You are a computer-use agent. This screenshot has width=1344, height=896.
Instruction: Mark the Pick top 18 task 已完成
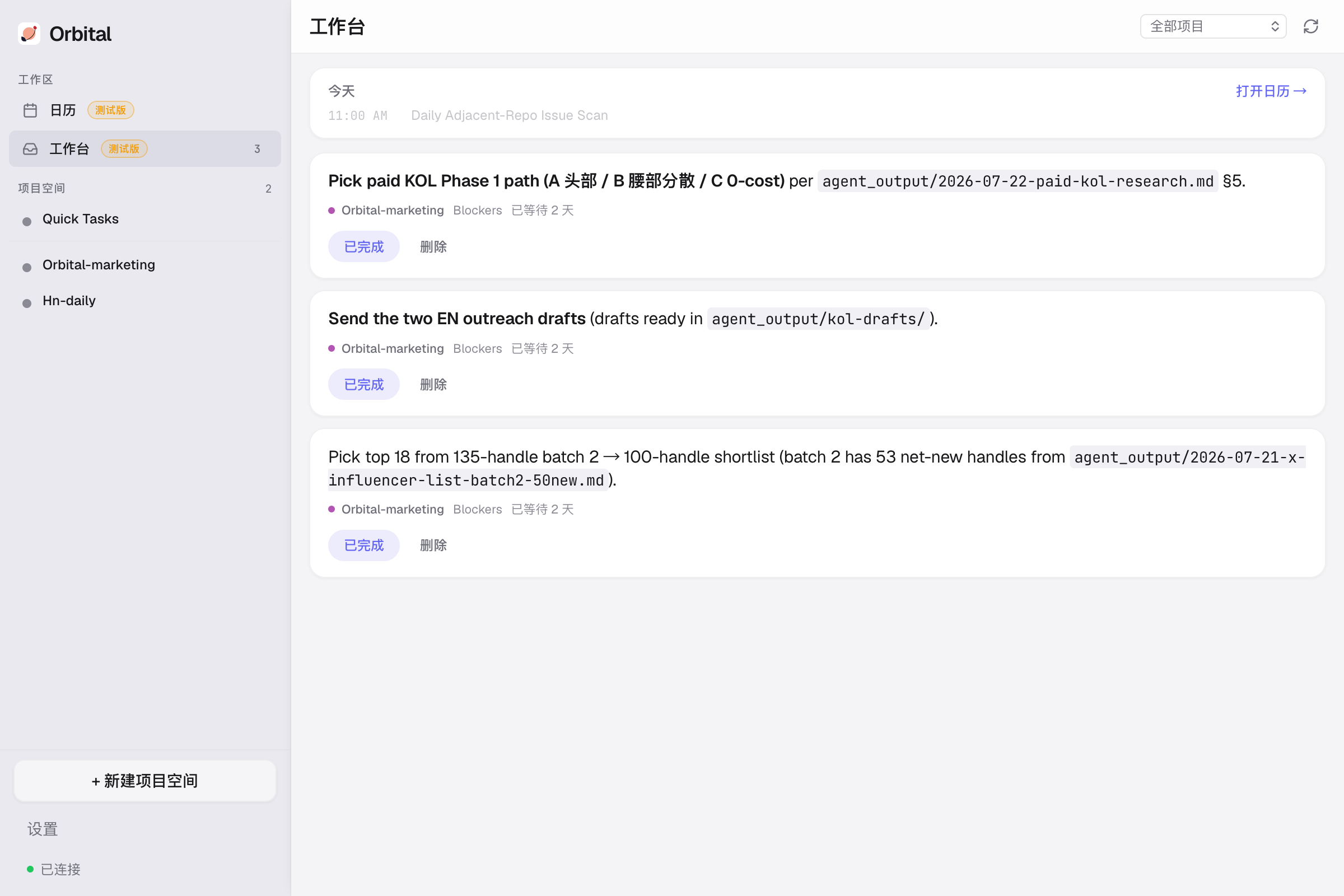click(364, 545)
